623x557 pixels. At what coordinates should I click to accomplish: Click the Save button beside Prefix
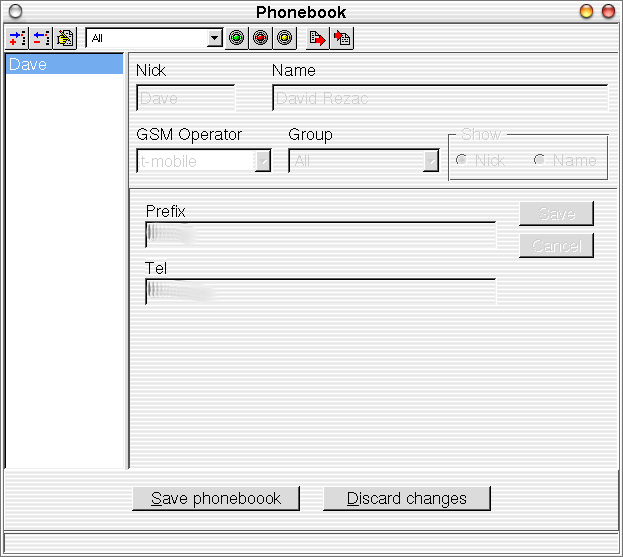pyautogui.click(x=556, y=214)
